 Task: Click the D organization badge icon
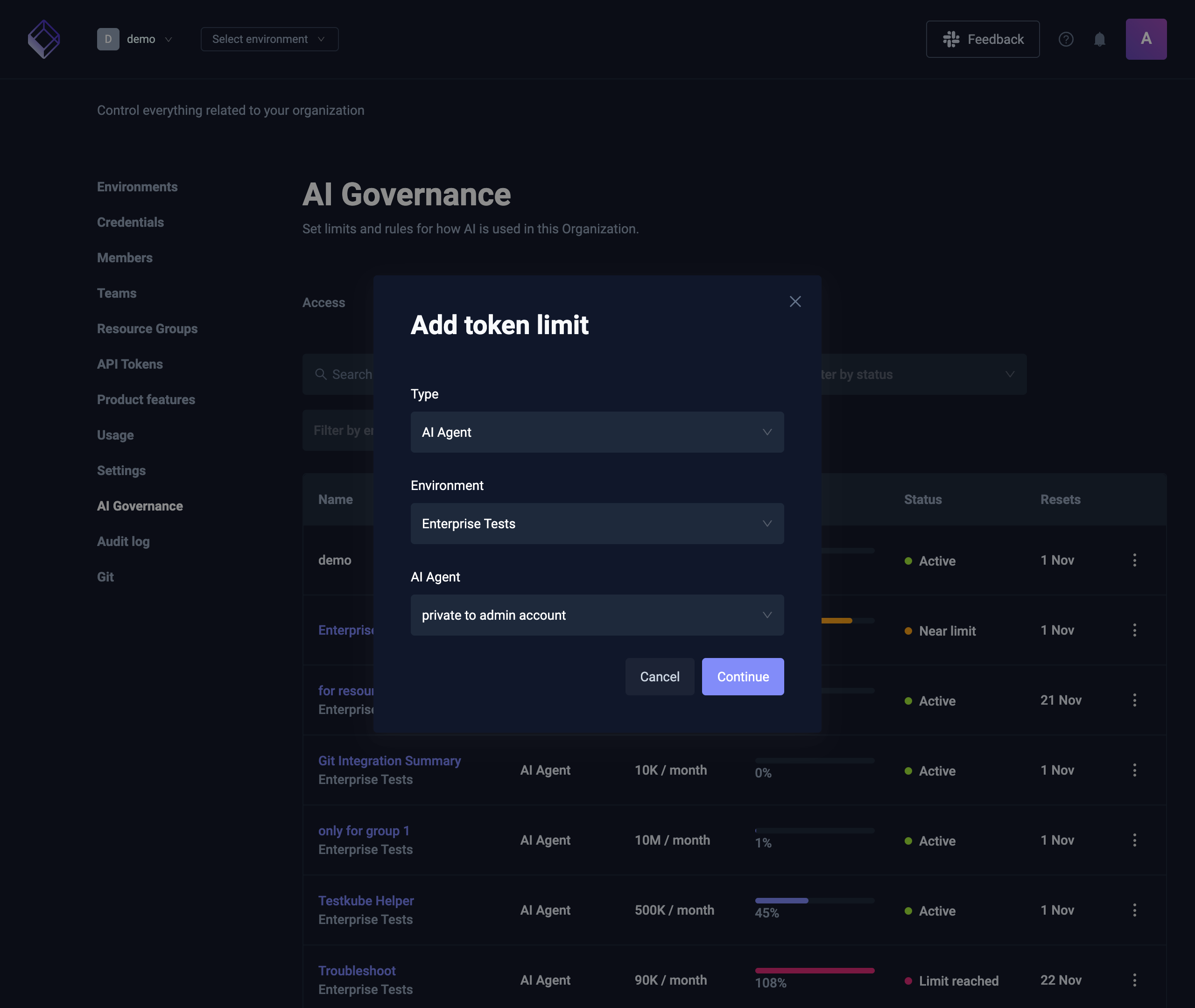108,39
